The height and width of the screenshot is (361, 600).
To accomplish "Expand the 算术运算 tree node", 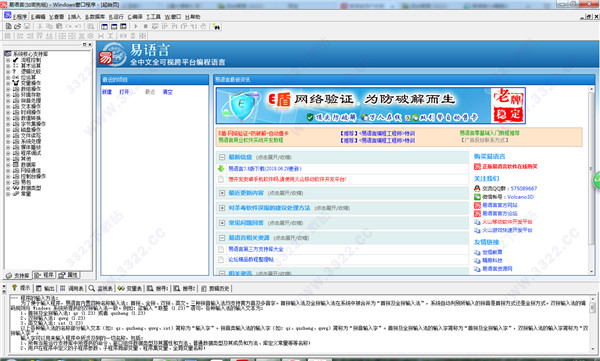I will pyautogui.click(x=8, y=66).
